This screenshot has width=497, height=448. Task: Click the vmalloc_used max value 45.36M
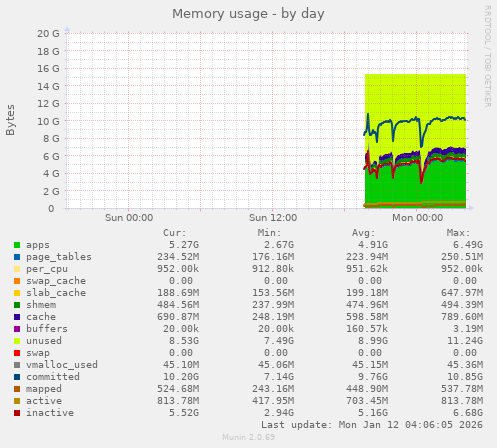click(x=465, y=365)
